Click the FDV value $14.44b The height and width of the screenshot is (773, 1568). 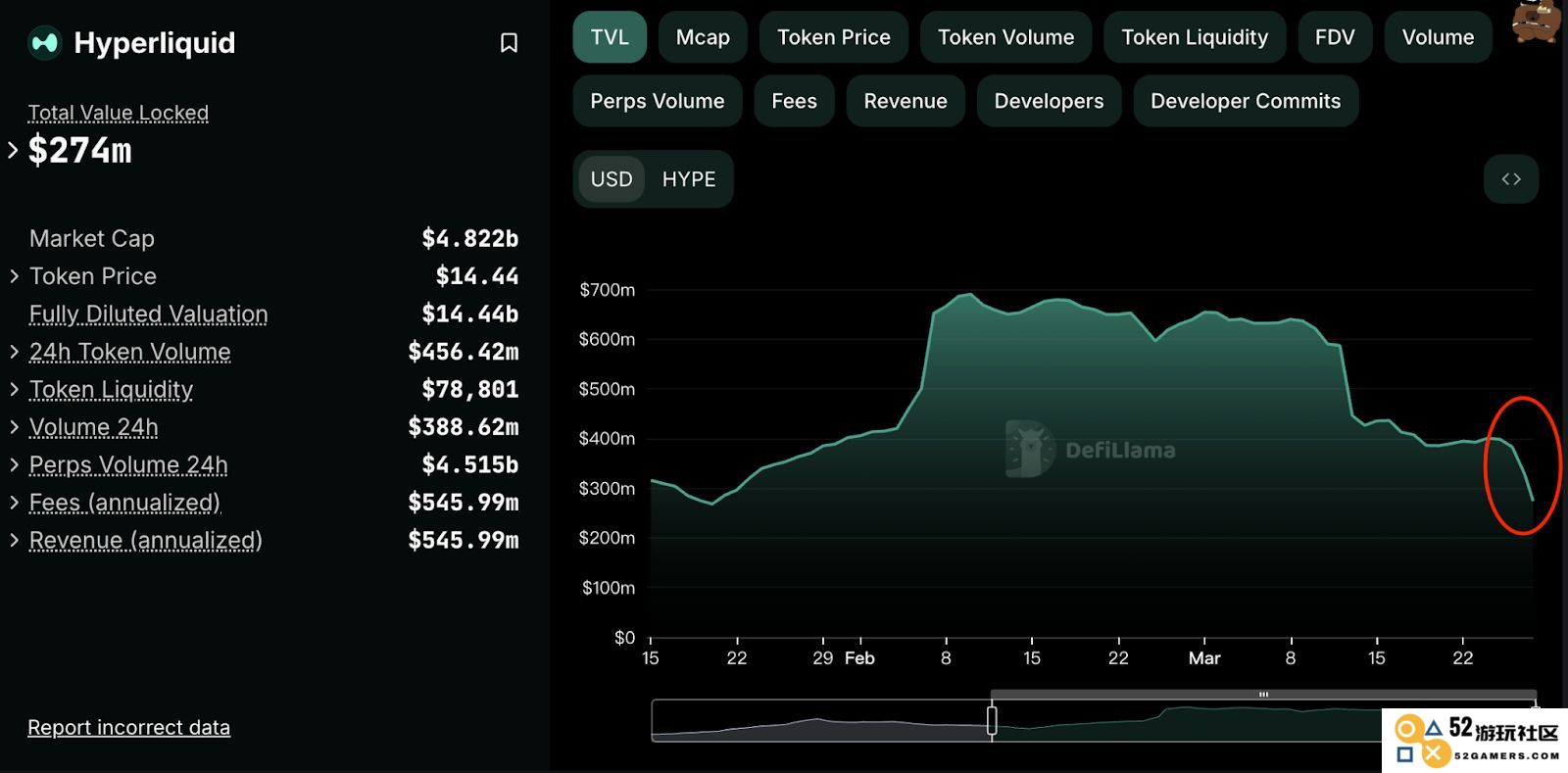click(470, 314)
